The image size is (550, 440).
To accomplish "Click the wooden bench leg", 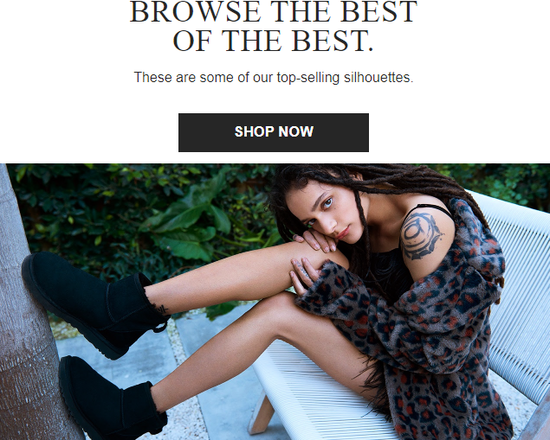I will 261,414.
